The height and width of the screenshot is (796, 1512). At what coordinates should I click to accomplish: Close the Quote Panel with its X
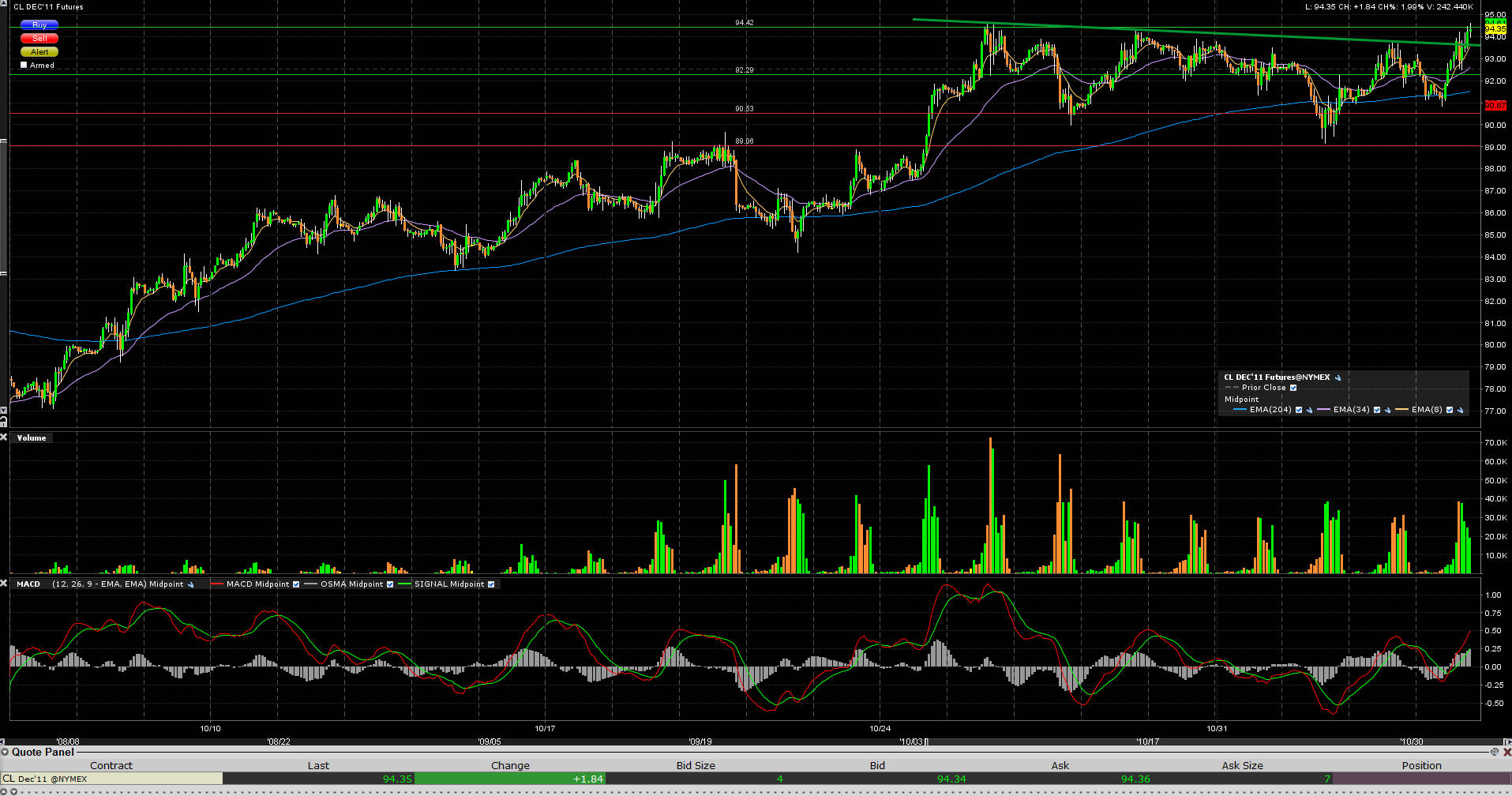coord(1506,752)
